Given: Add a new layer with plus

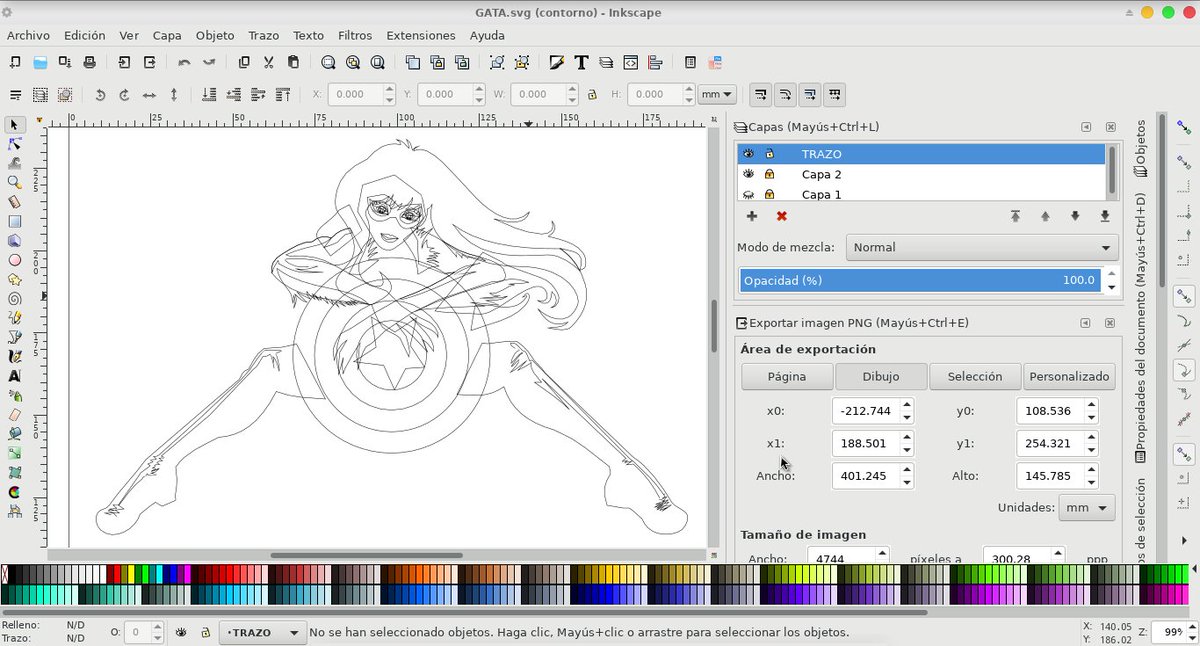Looking at the screenshot, I should [752, 216].
